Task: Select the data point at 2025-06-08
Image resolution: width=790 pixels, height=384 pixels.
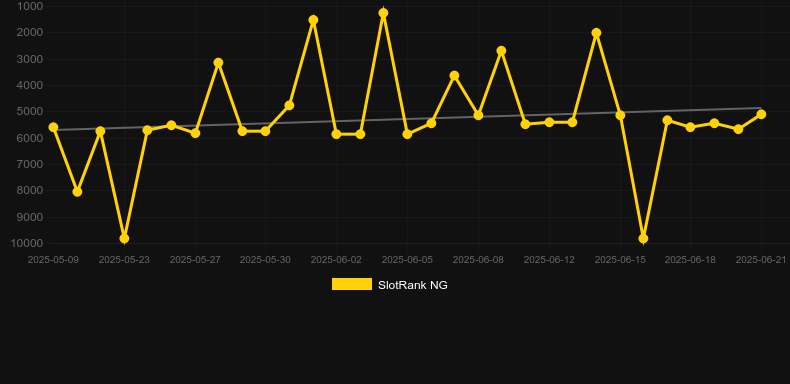Action: (478, 115)
